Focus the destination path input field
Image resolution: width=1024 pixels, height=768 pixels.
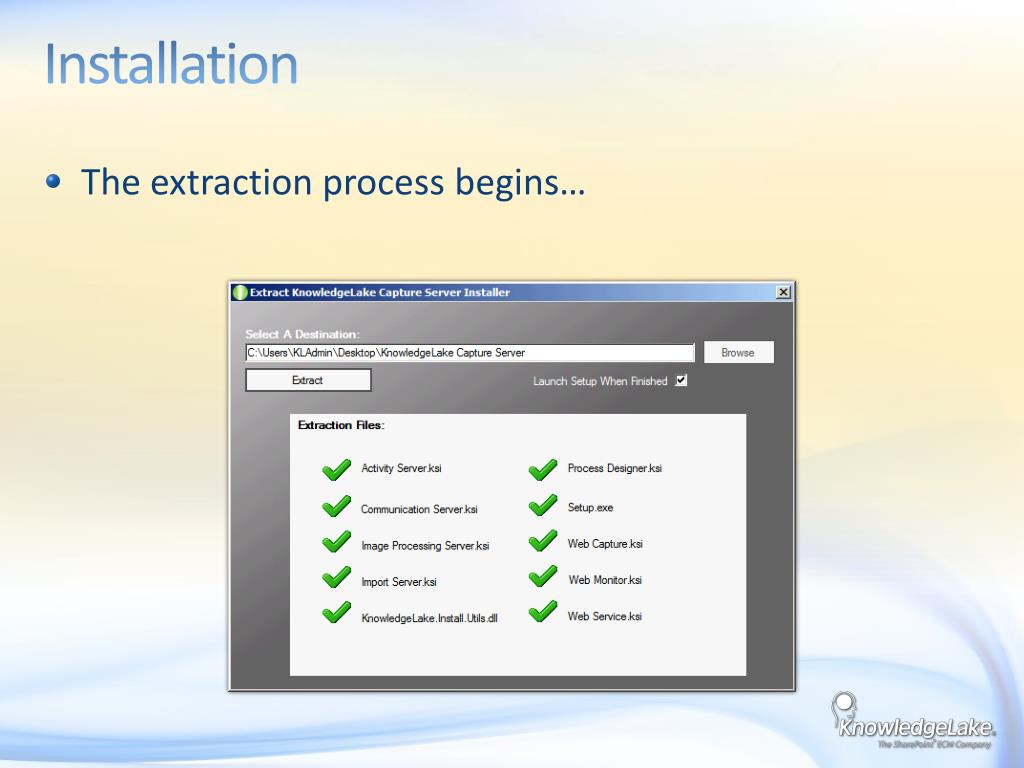click(x=470, y=353)
